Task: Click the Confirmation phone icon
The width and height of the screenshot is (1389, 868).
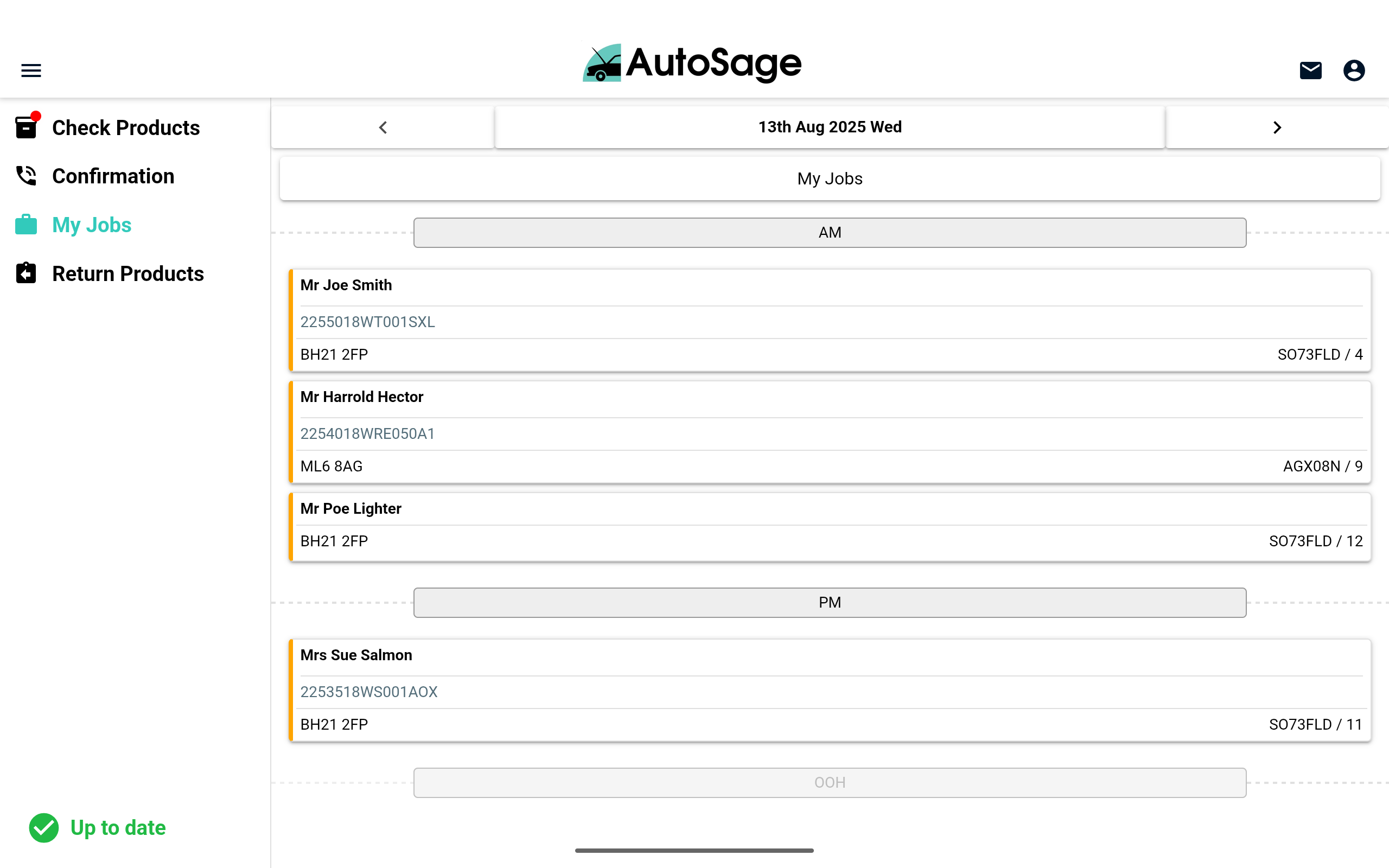Action: pos(26,176)
